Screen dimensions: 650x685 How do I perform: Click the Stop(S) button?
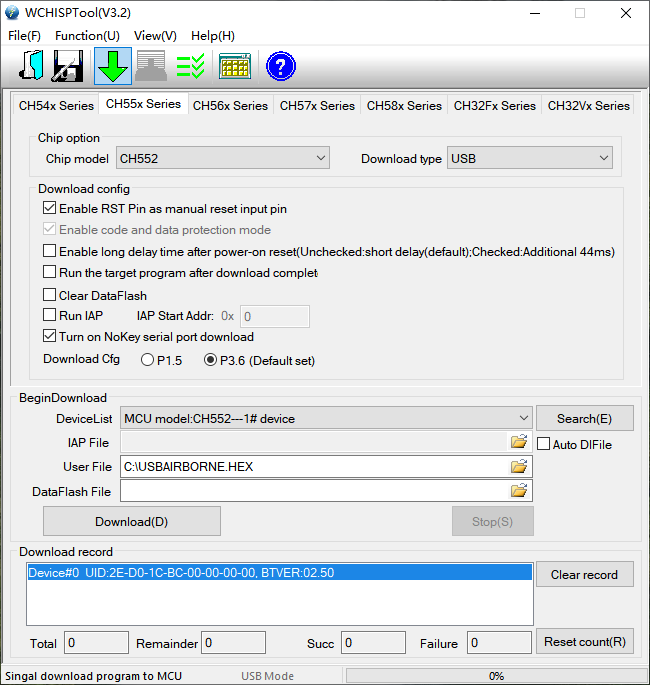[492, 521]
